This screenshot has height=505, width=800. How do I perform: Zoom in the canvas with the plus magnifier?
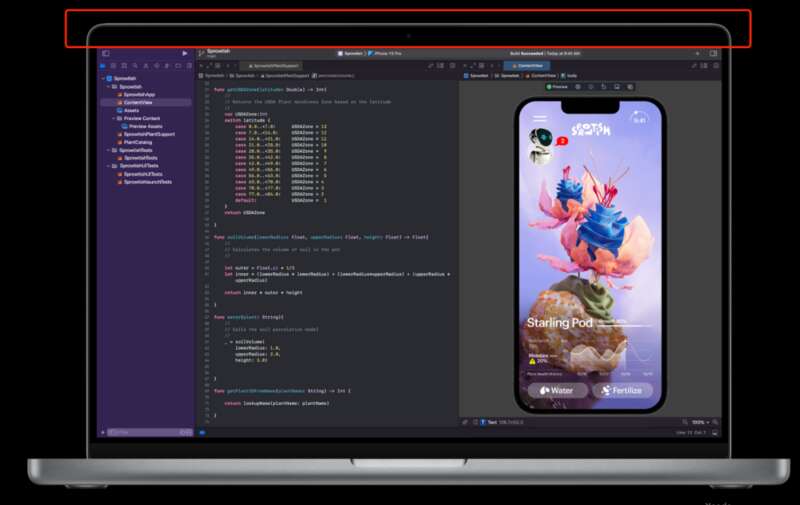point(715,422)
